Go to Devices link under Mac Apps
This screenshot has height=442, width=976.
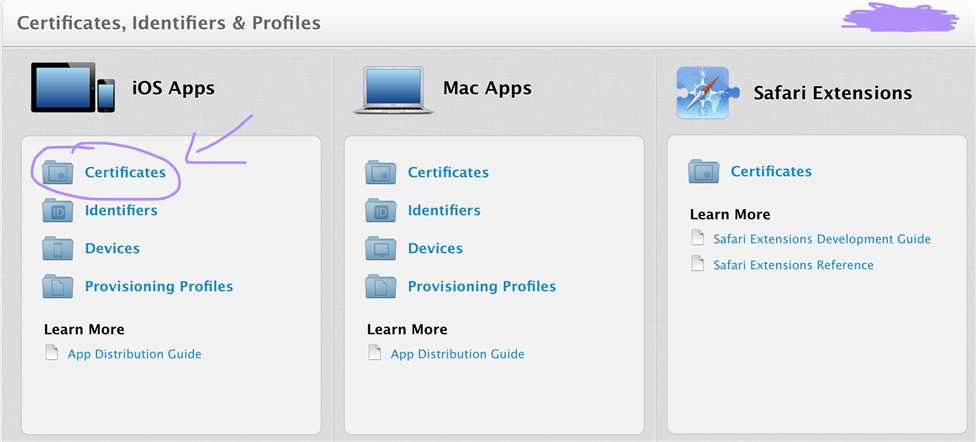coord(435,248)
